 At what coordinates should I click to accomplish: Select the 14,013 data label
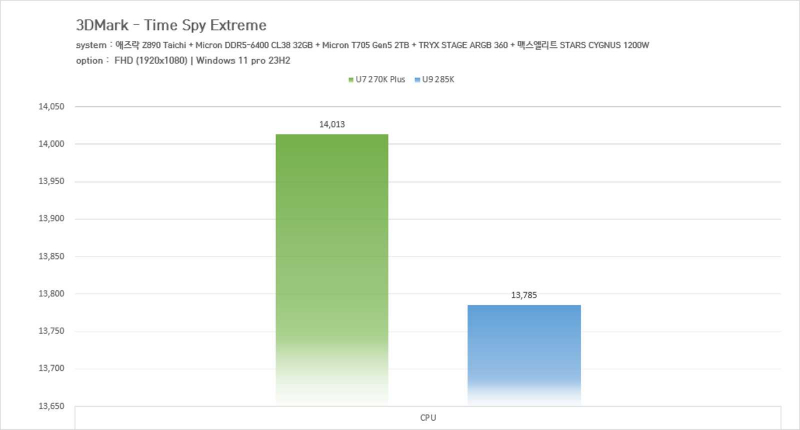click(332, 124)
